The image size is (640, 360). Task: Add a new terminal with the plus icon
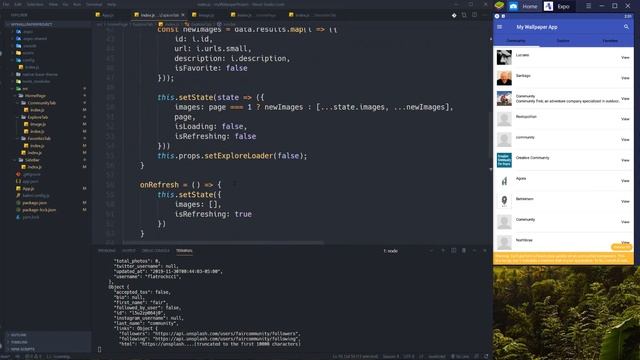click(x=443, y=250)
